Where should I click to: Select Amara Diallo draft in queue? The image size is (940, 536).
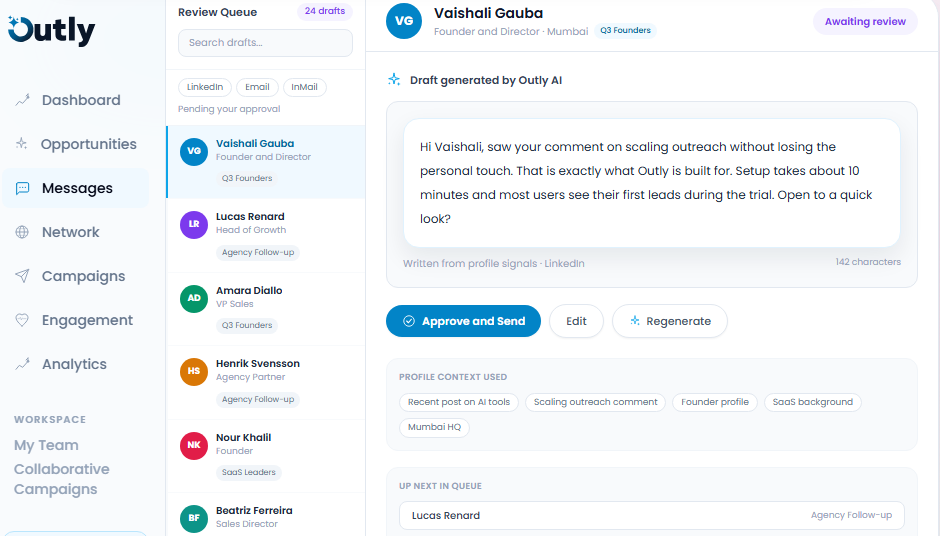[x=266, y=309]
